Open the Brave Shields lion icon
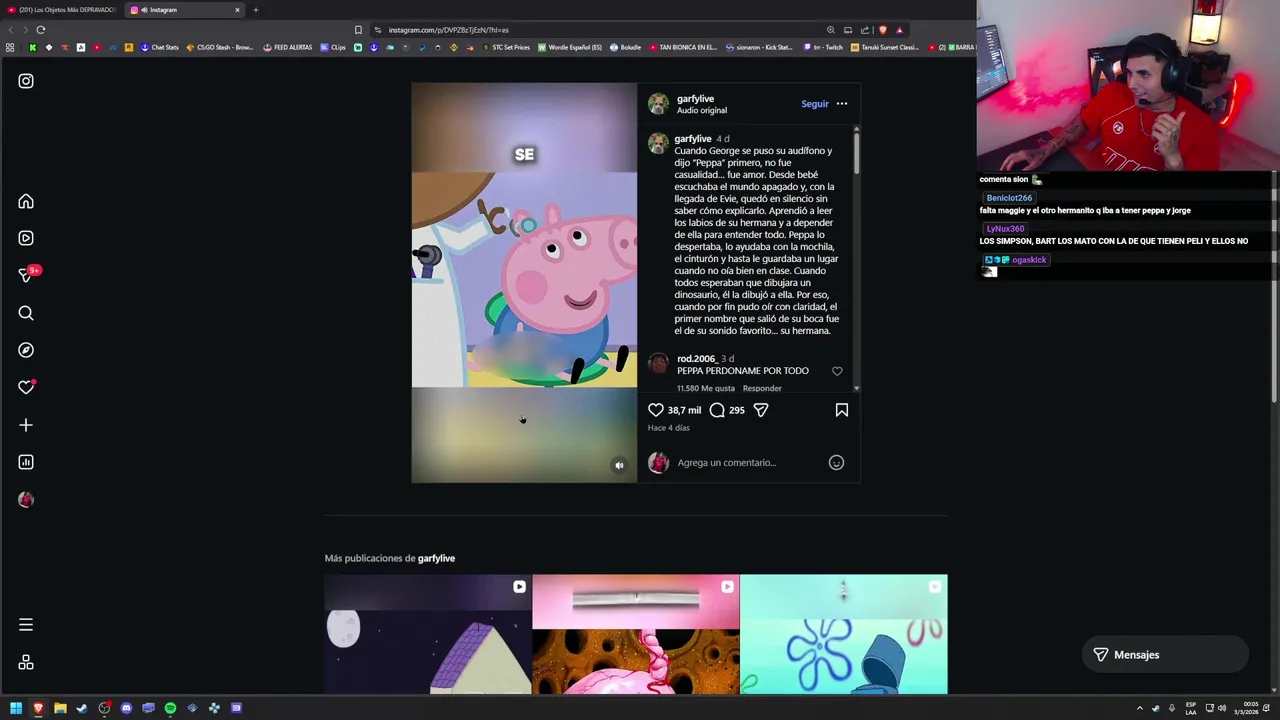 point(883,30)
